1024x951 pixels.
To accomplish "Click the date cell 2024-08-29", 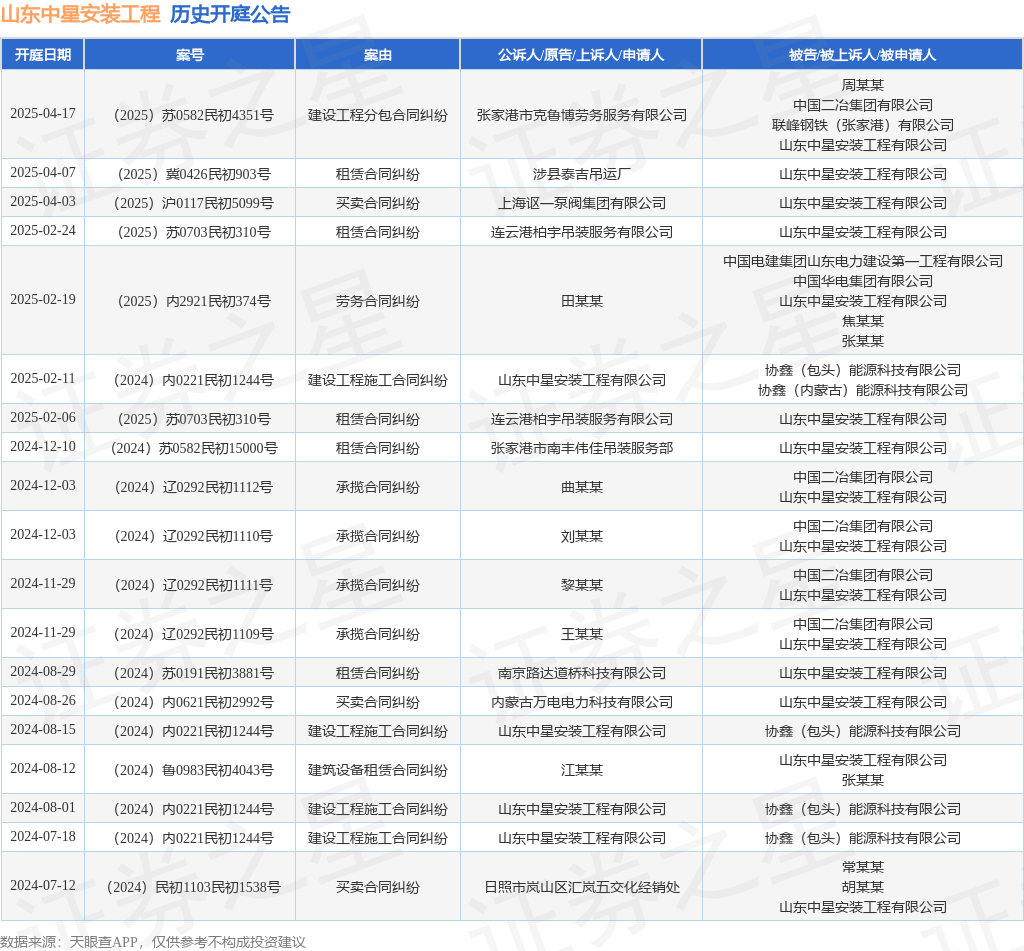I will tap(43, 671).
